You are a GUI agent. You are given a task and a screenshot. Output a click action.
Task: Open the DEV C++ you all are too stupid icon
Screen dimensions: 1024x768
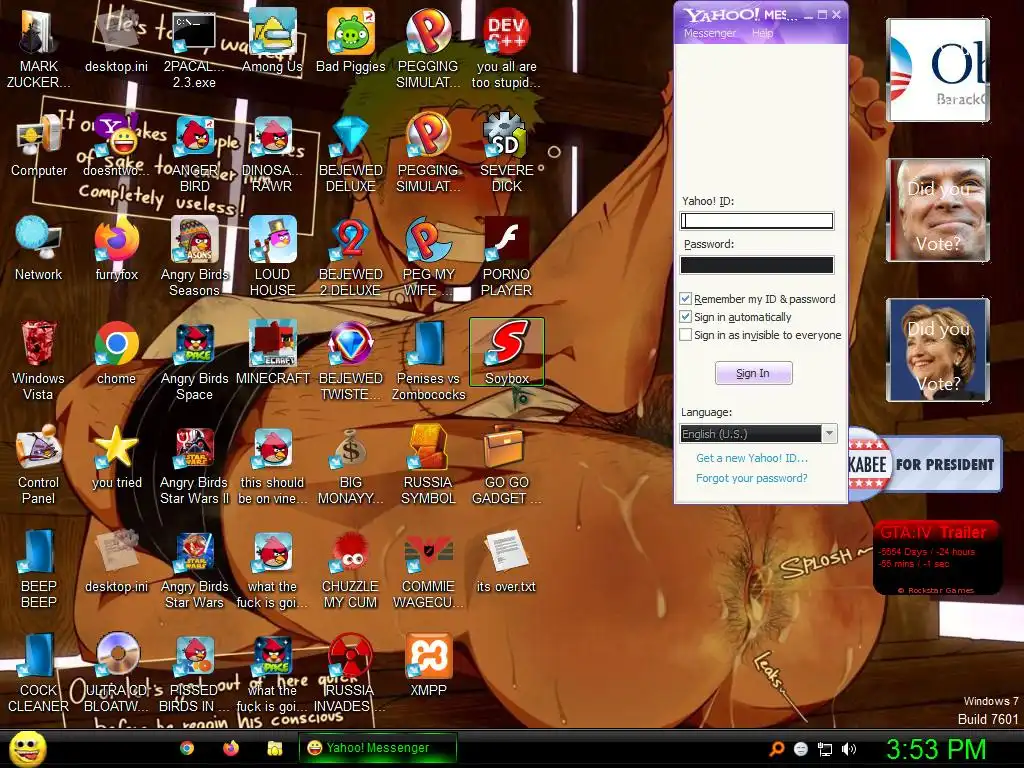click(x=507, y=48)
